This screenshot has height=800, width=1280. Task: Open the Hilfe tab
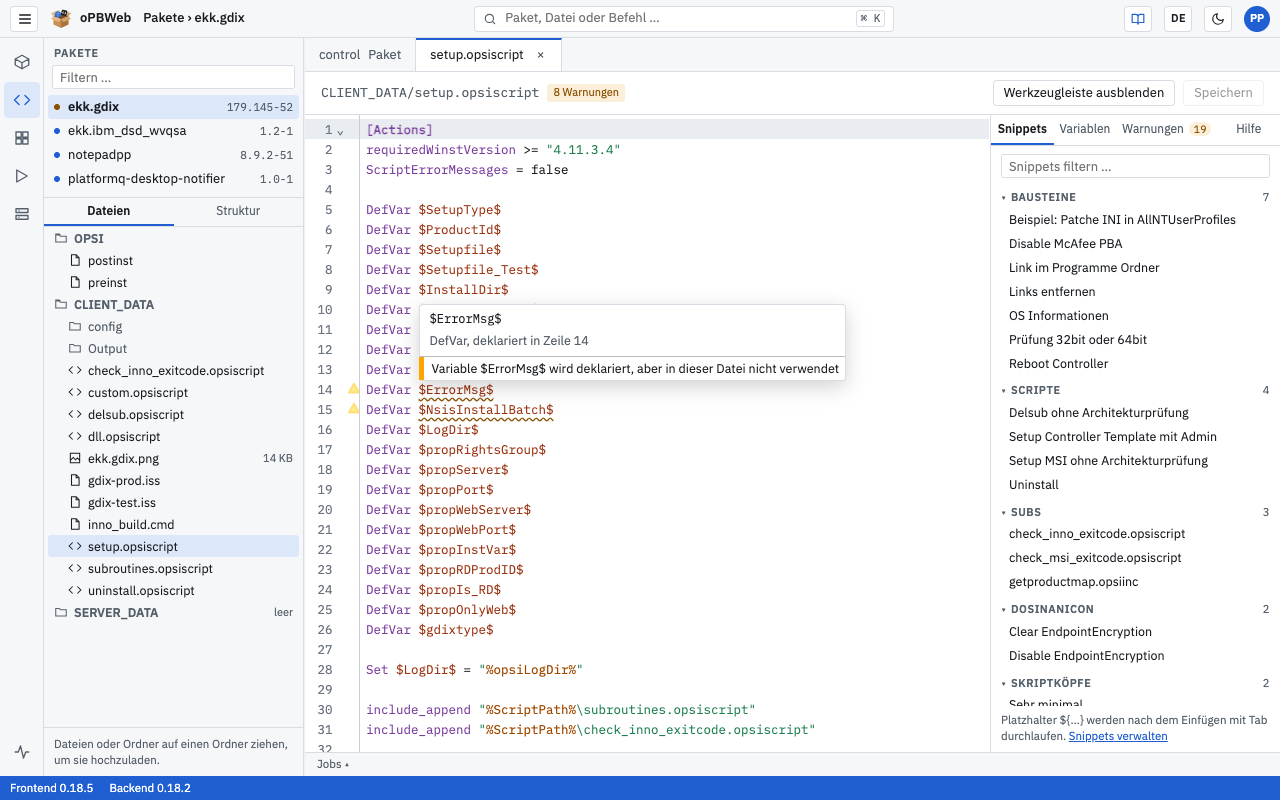click(x=1248, y=129)
